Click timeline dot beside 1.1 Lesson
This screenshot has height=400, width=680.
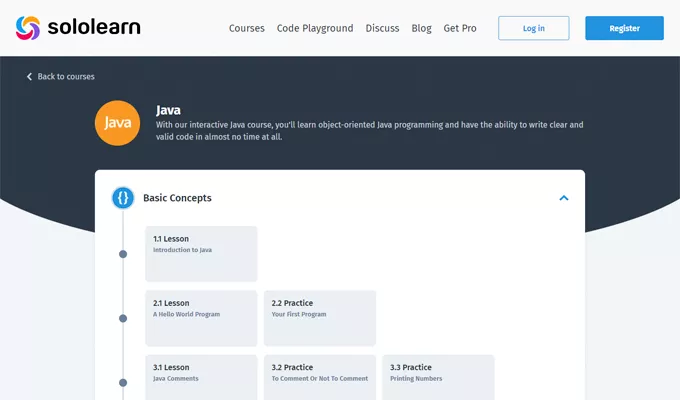[123, 254]
